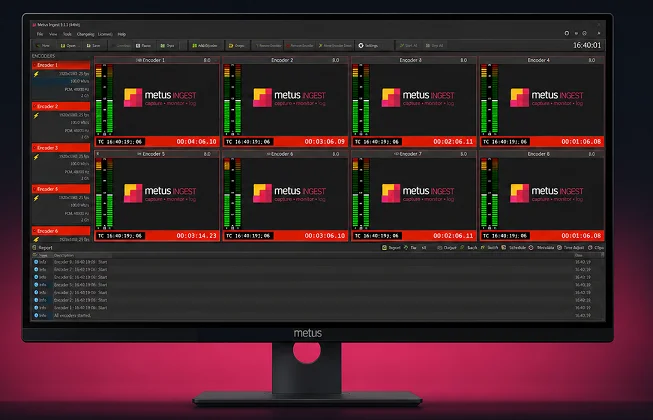Click the Save toolbar button
Screen dimensions: 653x420
point(94,45)
